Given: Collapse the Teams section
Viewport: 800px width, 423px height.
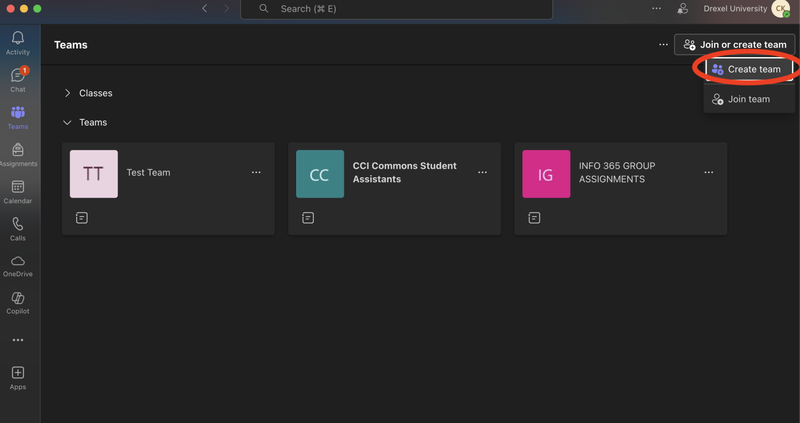Looking at the screenshot, I should coord(68,122).
